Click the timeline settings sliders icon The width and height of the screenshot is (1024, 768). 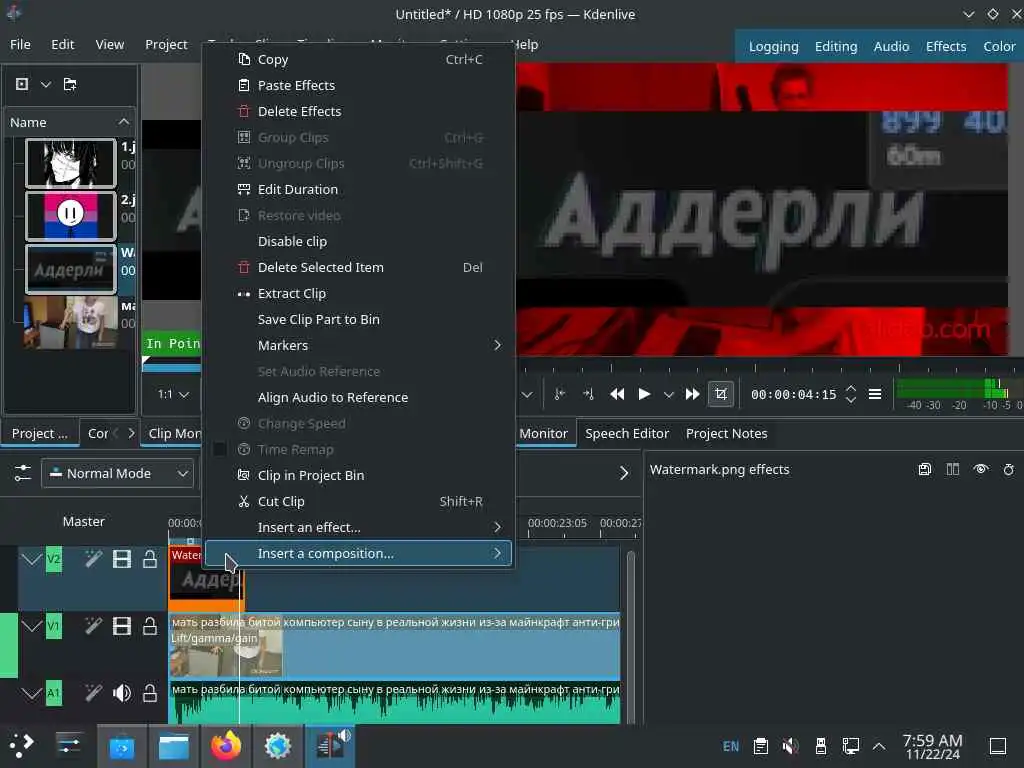[x=22, y=473]
